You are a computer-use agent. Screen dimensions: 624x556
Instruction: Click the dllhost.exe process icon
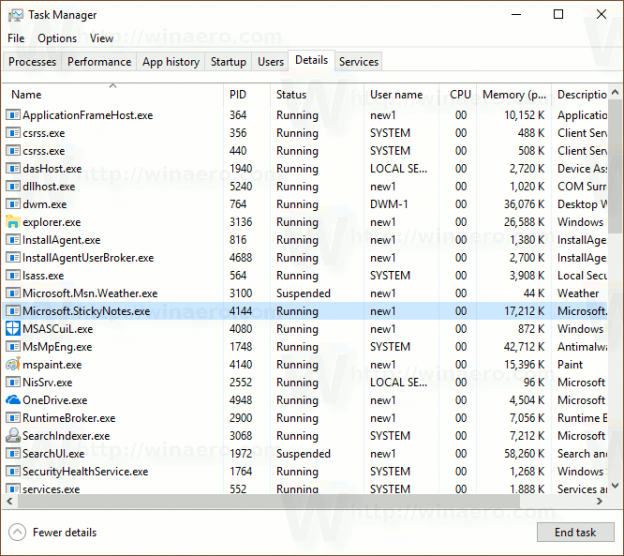pyautogui.click(x=13, y=186)
